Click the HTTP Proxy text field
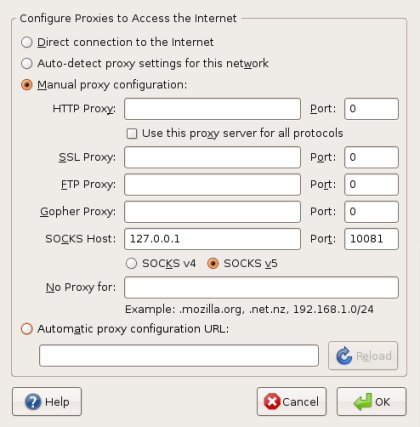Viewport: 420px width, 427px height. [212, 109]
